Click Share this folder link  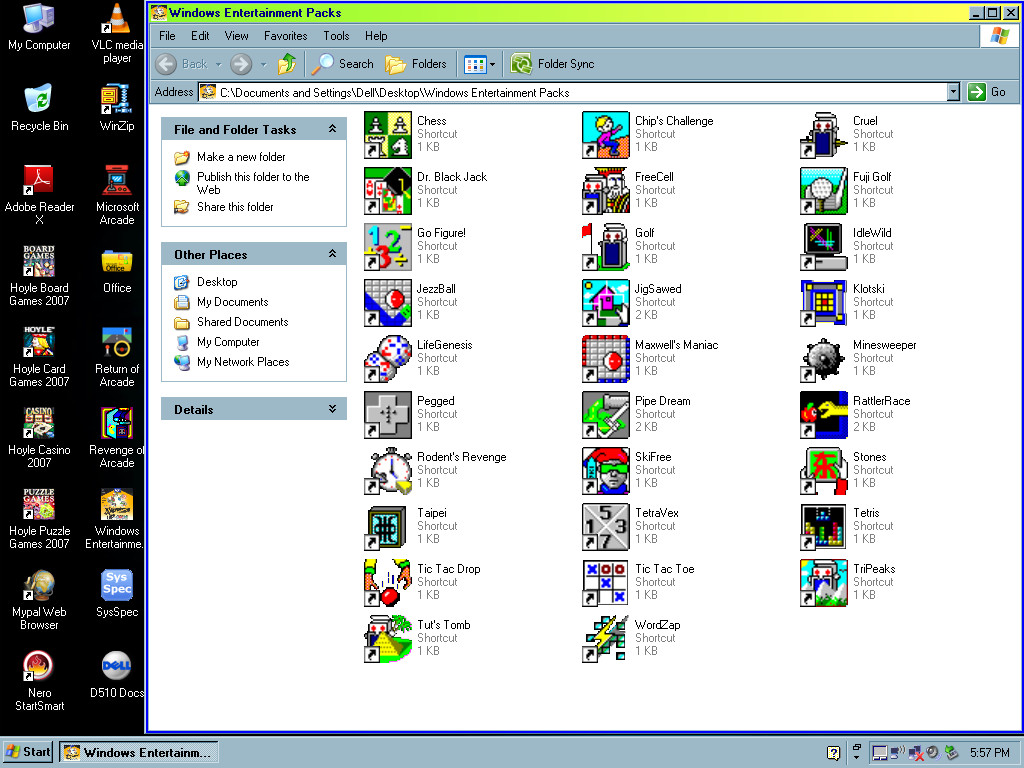pyautogui.click(x=235, y=207)
